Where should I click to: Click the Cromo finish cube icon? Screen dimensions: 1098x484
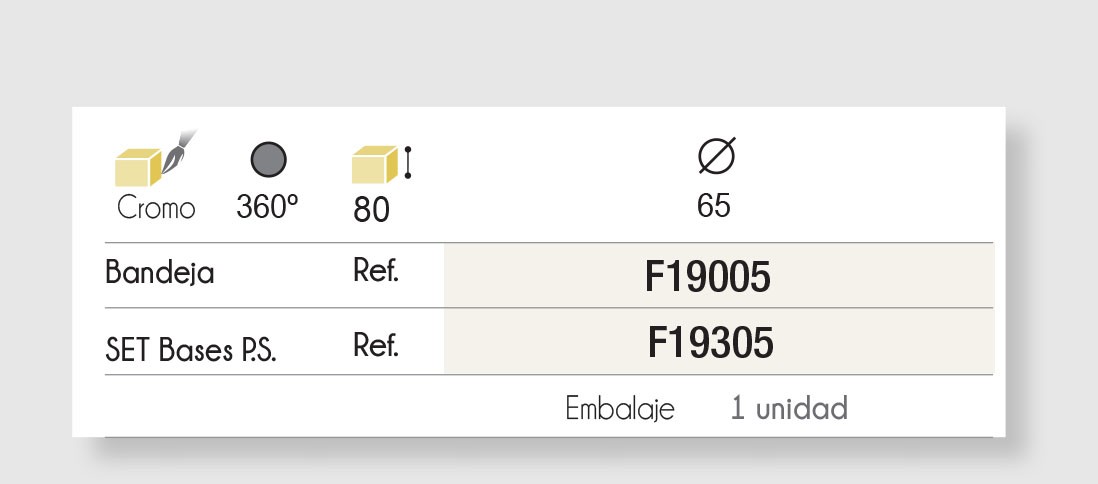point(139,167)
